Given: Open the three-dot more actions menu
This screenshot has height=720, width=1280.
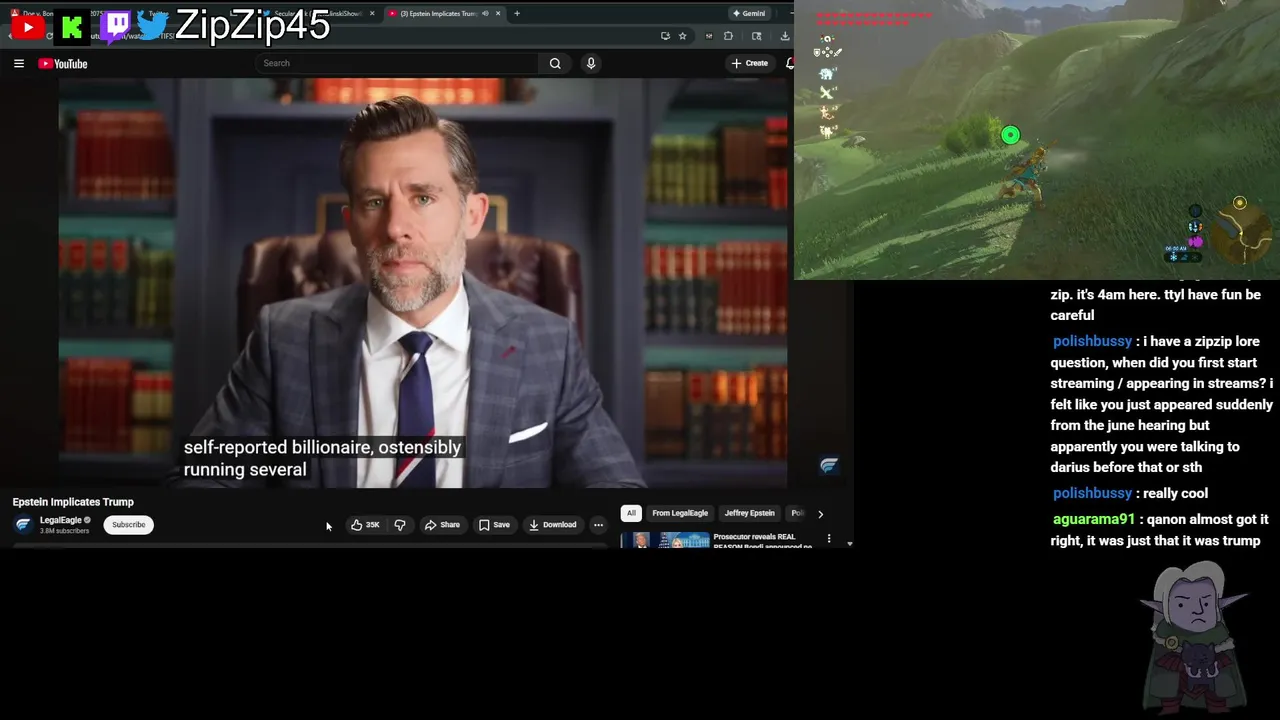Looking at the screenshot, I should (598, 525).
